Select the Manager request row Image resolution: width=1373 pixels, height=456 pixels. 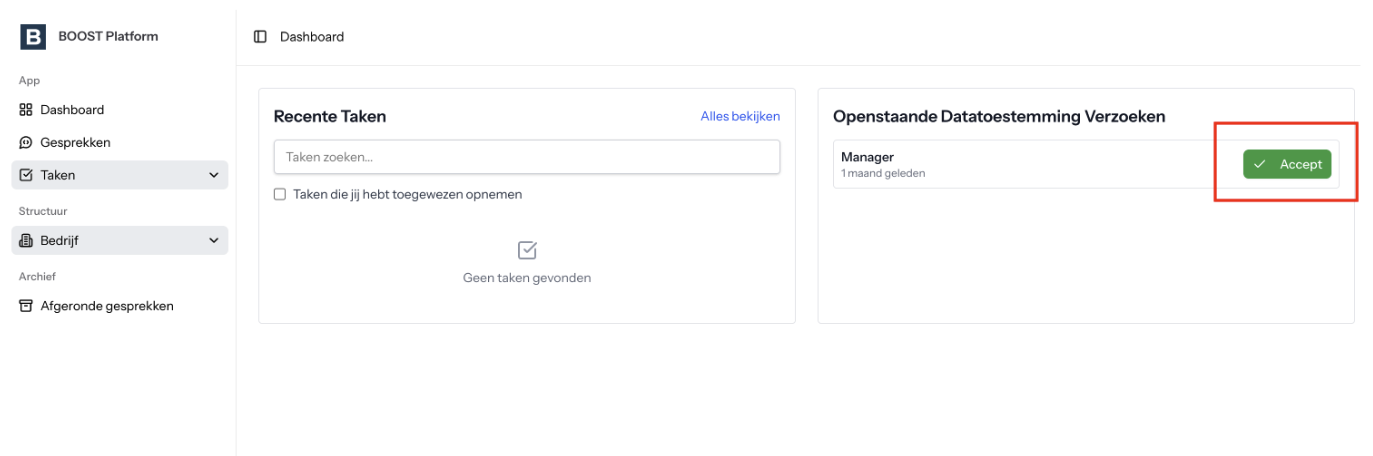click(x=1086, y=164)
